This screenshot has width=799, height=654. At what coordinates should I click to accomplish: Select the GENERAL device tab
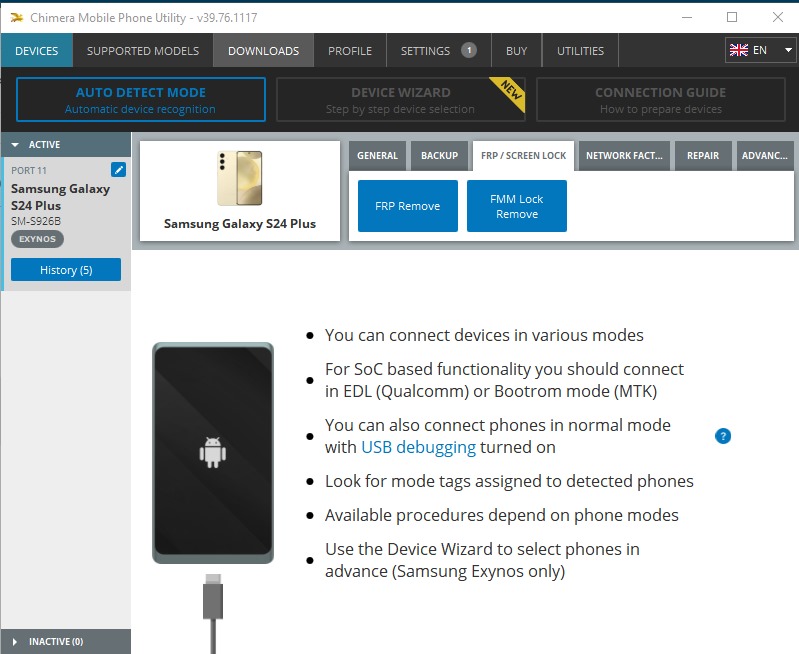378,155
